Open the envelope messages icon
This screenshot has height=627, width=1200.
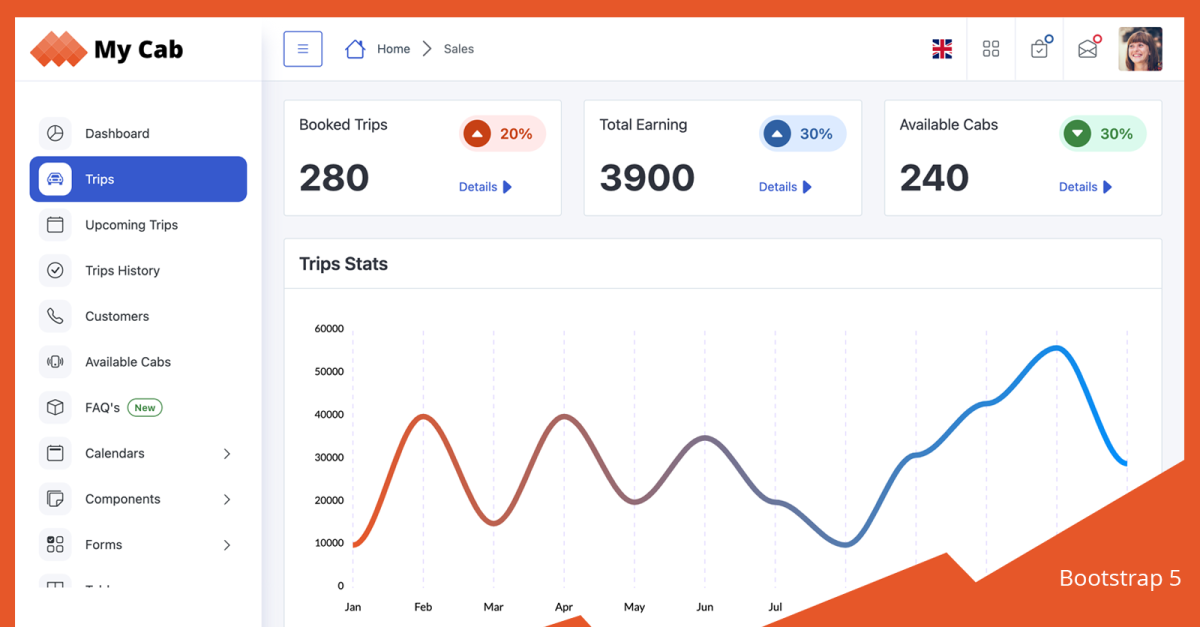tap(1088, 49)
